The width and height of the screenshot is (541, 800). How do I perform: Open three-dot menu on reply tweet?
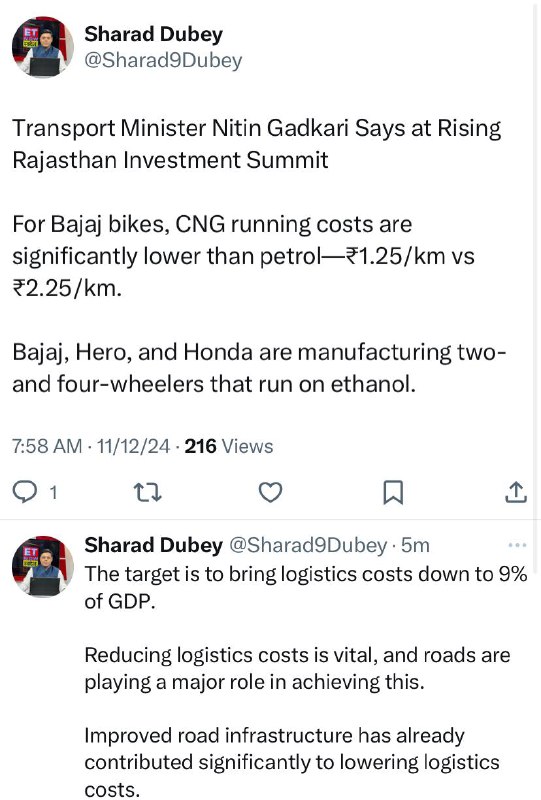pyautogui.click(x=518, y=545)
